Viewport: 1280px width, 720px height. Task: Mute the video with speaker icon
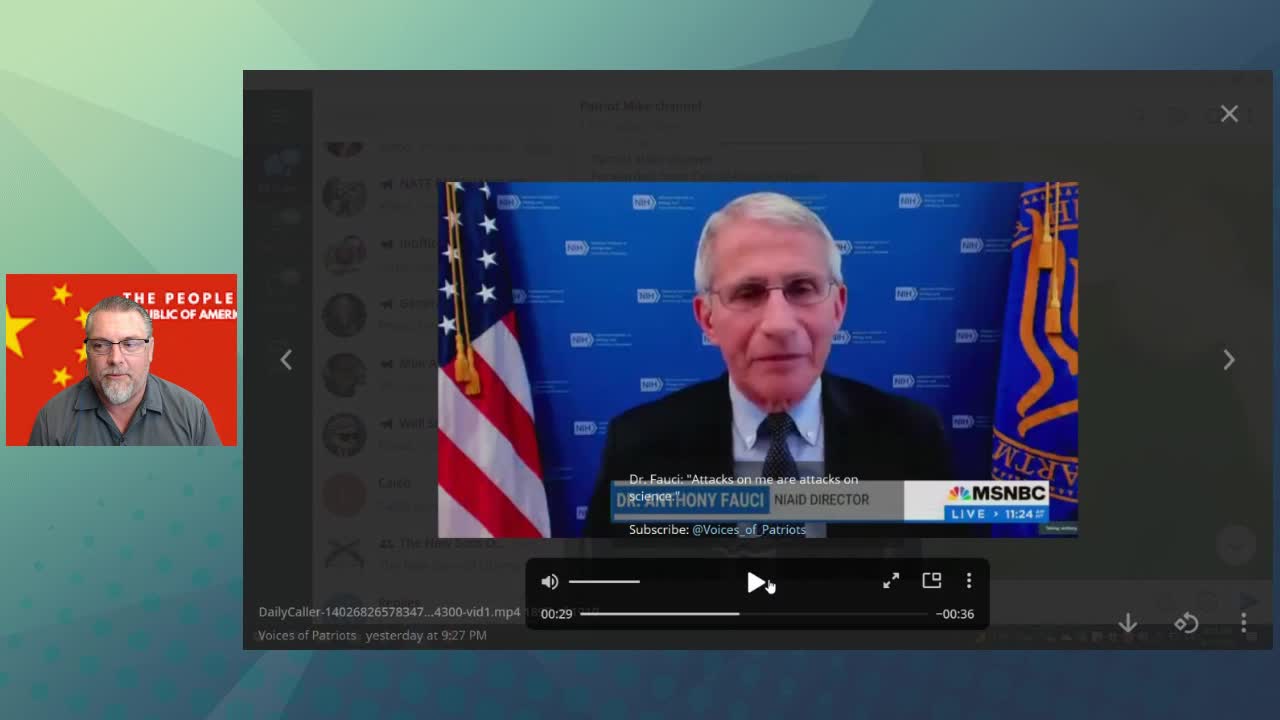coord(550,582)
